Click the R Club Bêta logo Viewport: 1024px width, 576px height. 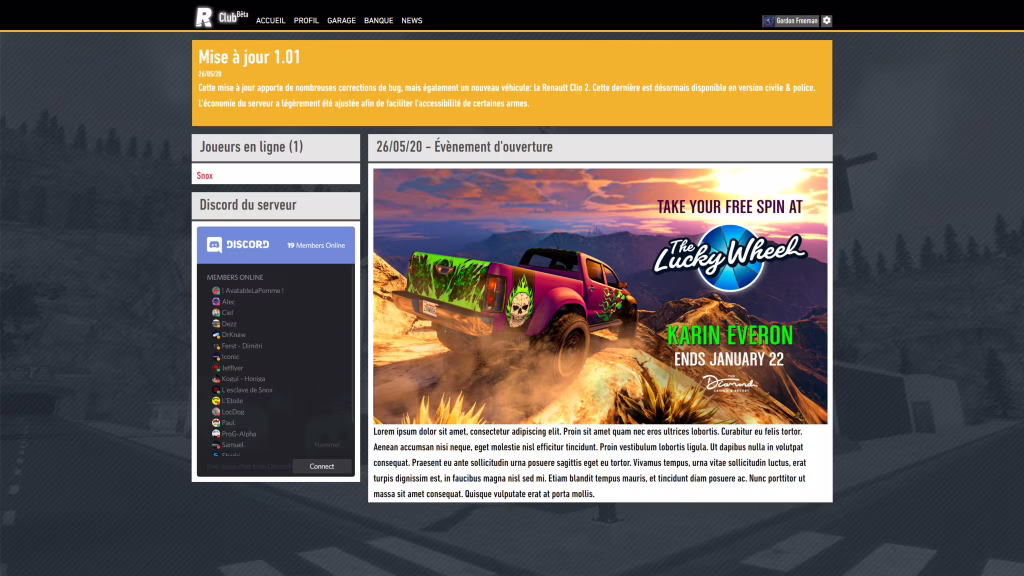[221, 17]
